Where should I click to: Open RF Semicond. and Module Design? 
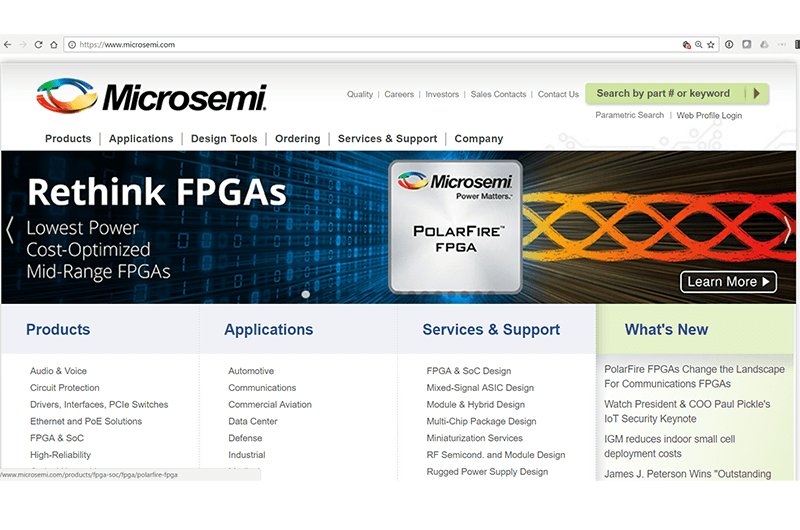[496, 455]
